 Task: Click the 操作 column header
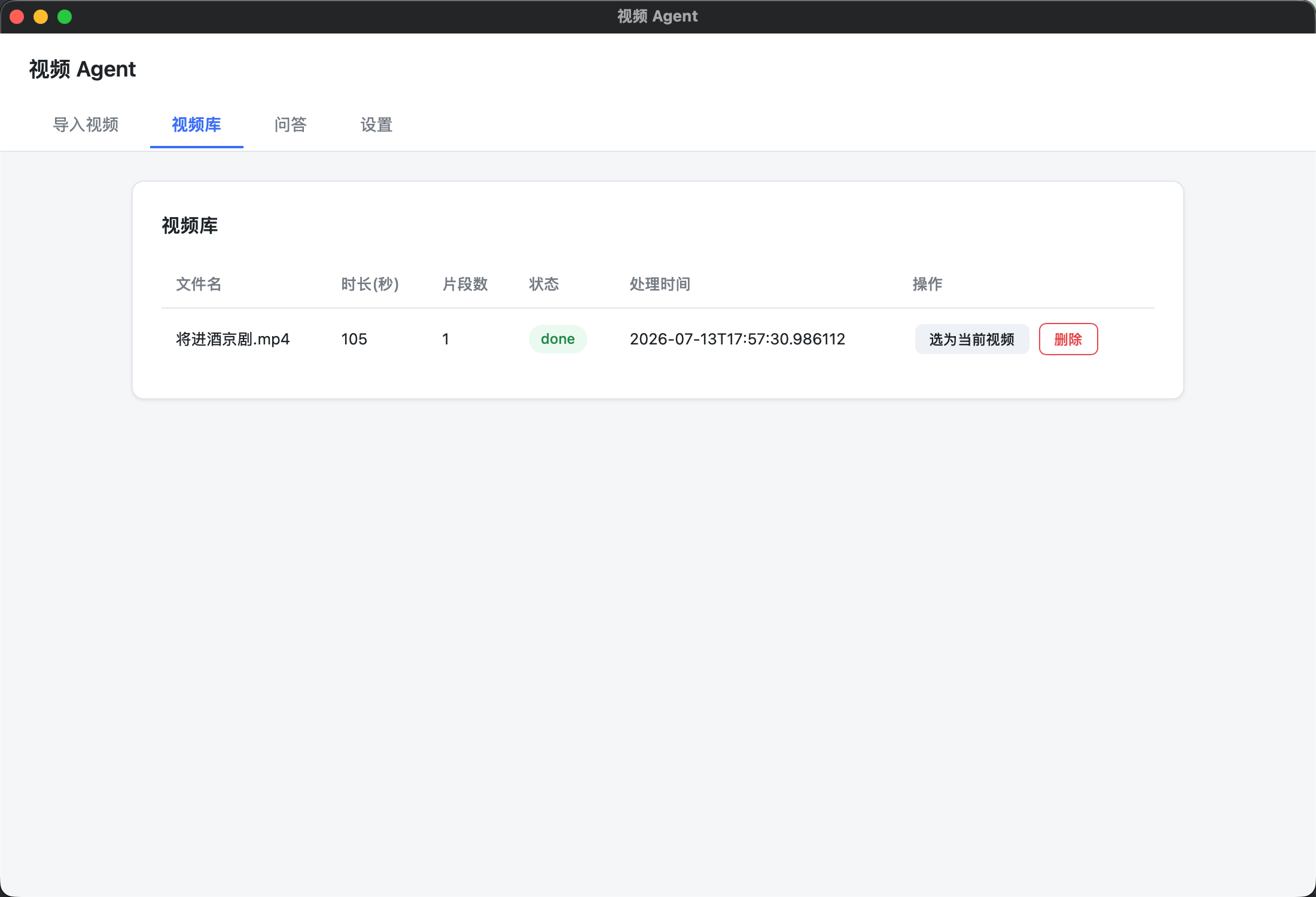[x=927, y=284]
